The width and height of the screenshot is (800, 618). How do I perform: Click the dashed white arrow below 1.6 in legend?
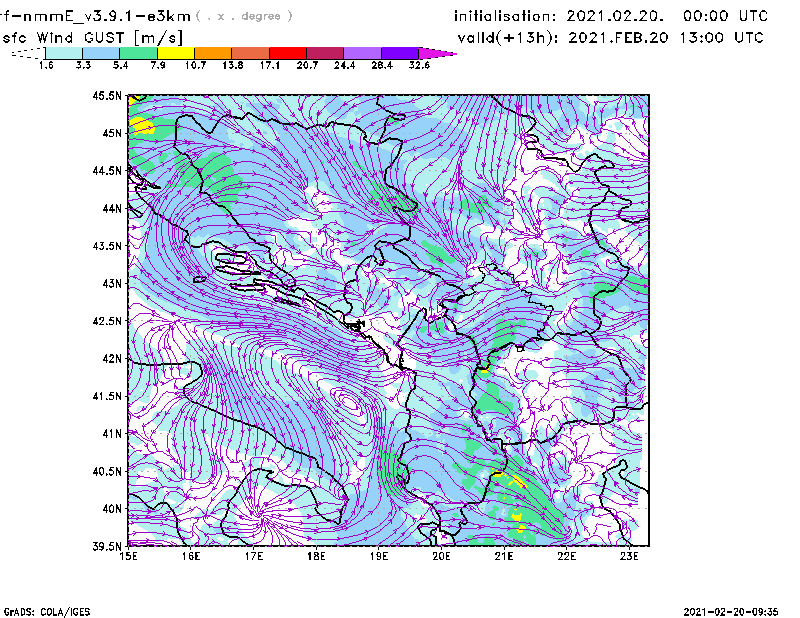pyautogui.click(x=28, y=53)
